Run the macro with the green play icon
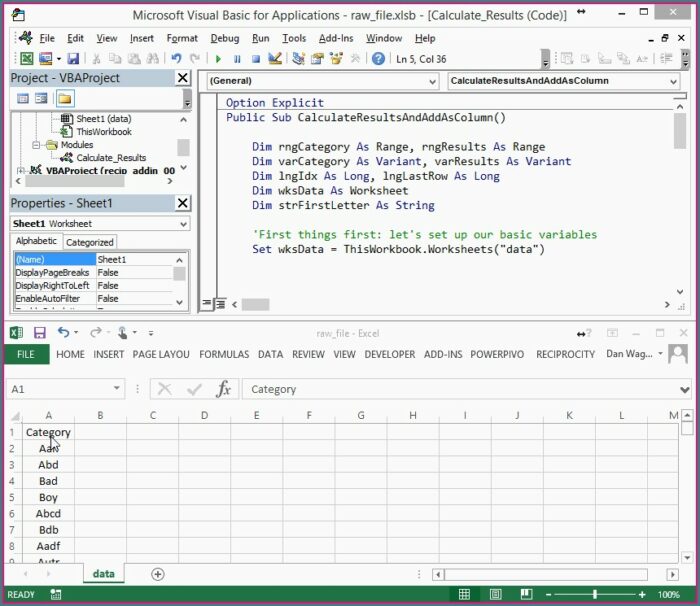700x606 pixels. 218,59
